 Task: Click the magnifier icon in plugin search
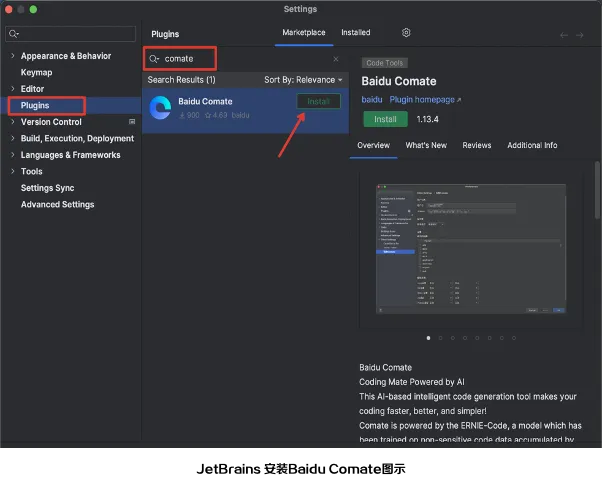155,59
